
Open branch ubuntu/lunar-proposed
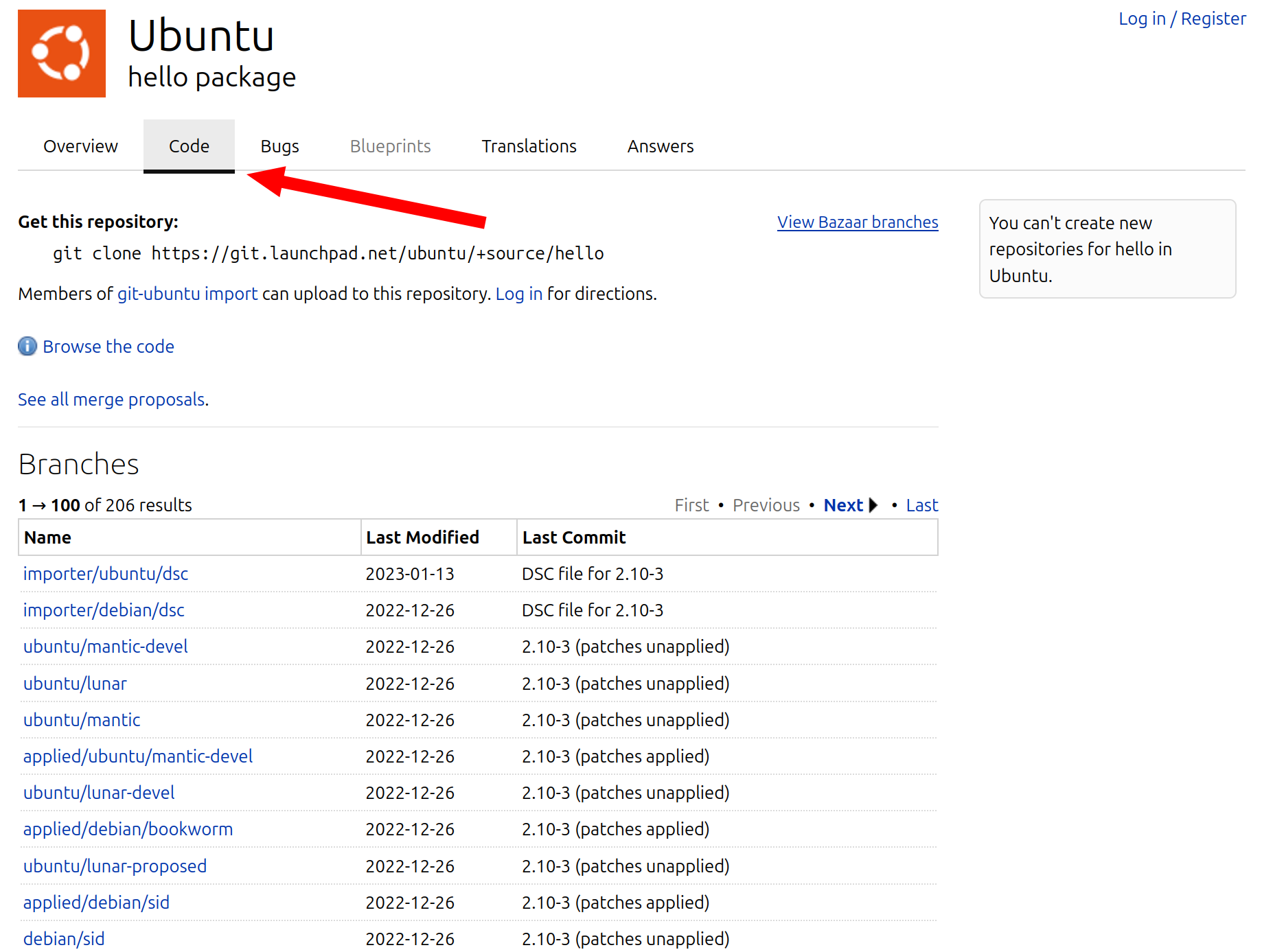click(115, 866)
